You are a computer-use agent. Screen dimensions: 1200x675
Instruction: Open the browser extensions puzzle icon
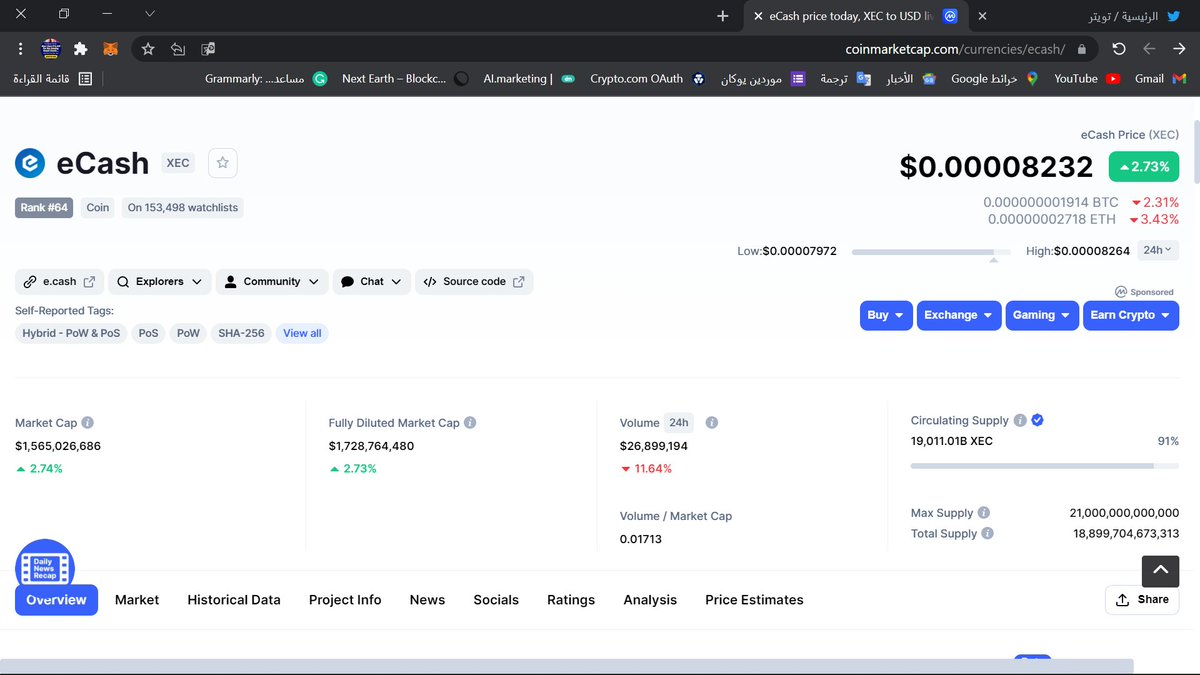81,48
